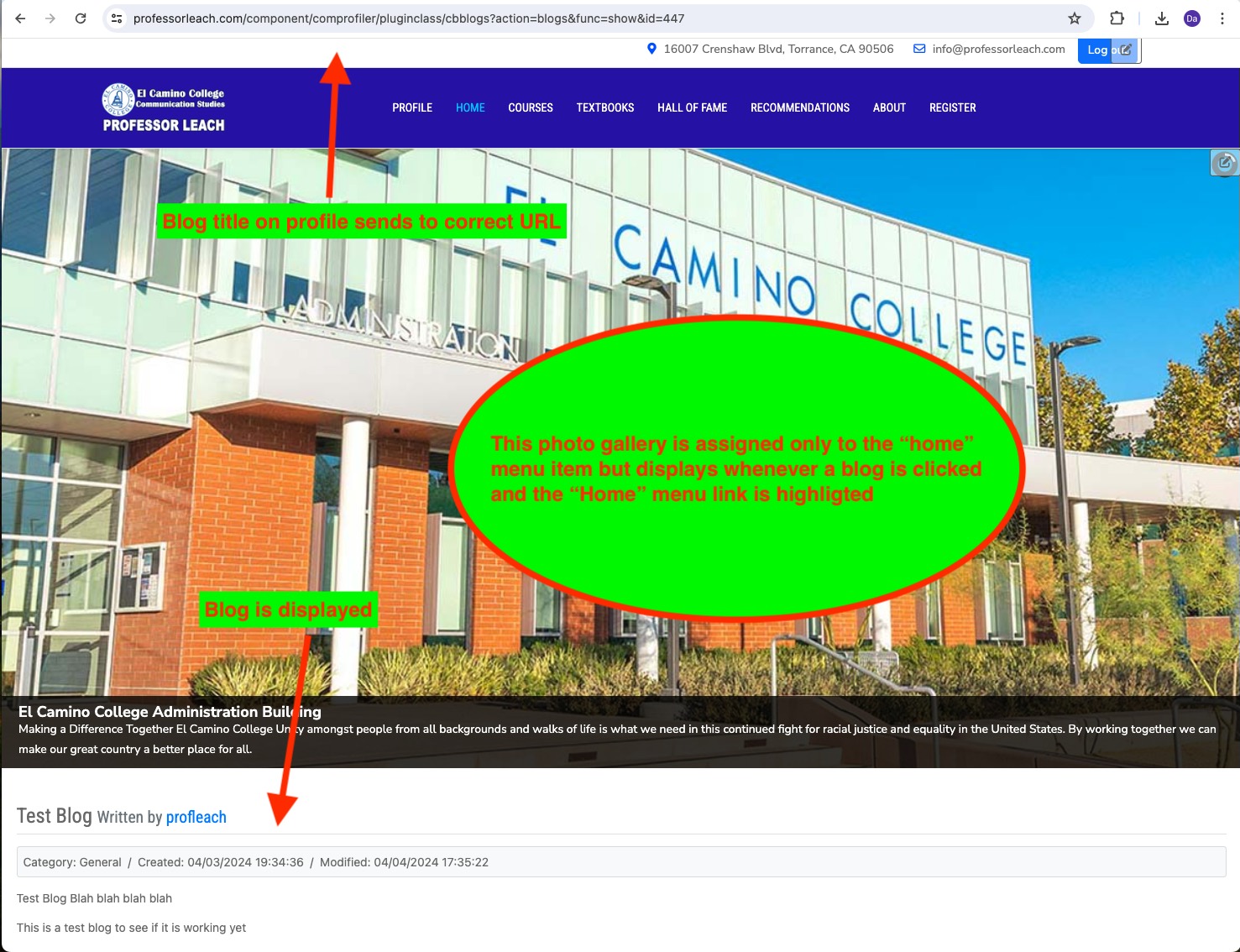
Task: Click the Category: General text
Action: [72, 862]
